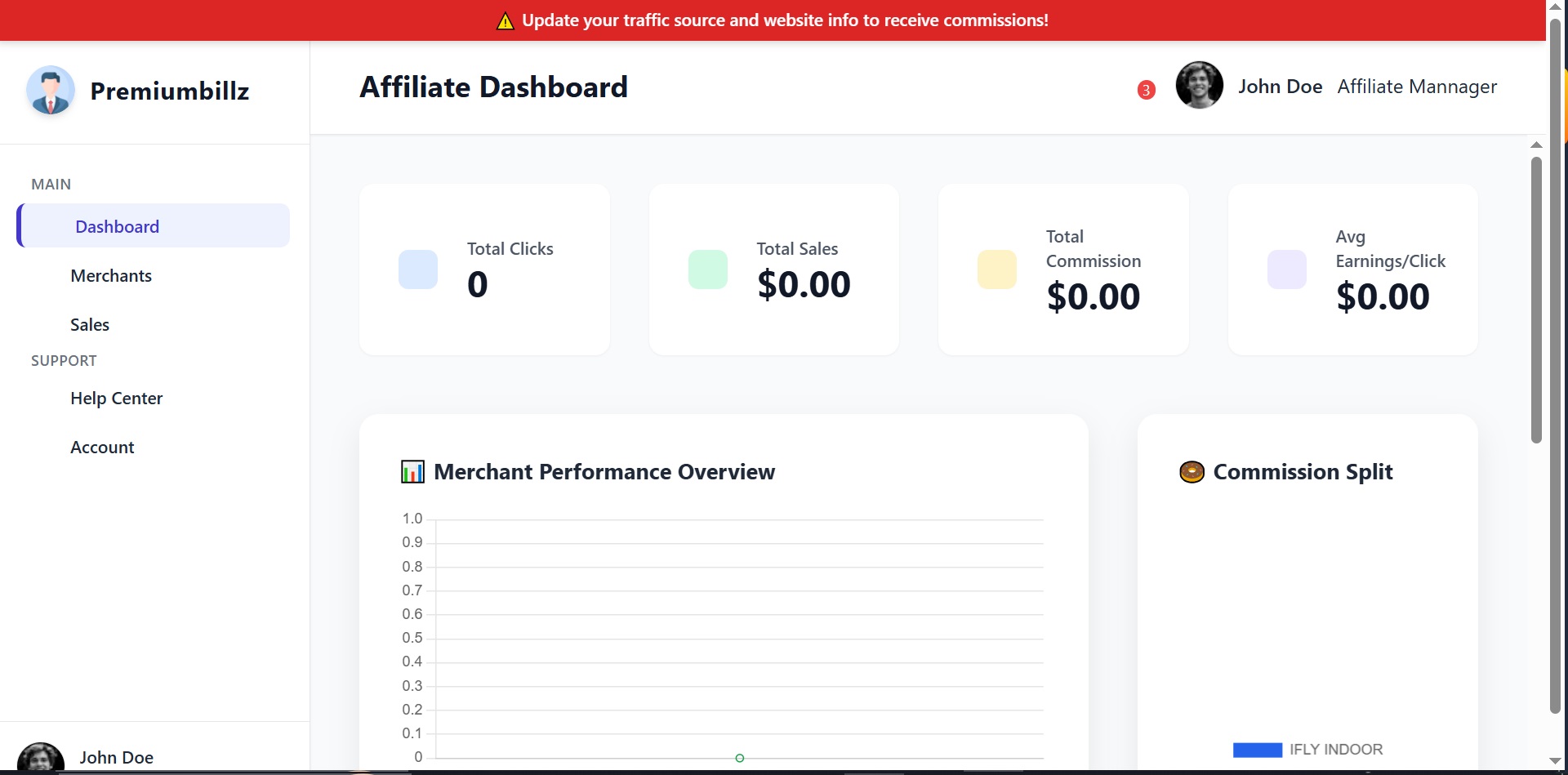This screenshot has width=1568, height=775.
Task: Open Account settings in the sidebar
Action: 102,448
